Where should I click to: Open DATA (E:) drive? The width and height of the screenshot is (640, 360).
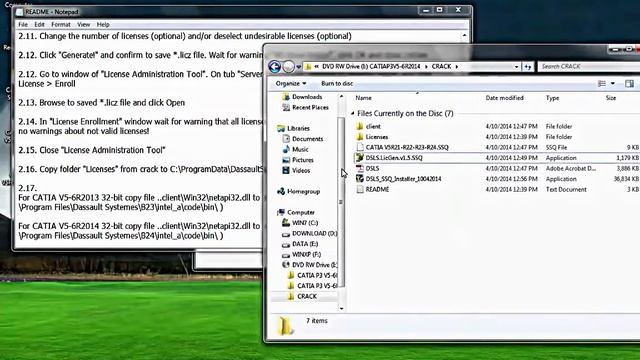305,244
